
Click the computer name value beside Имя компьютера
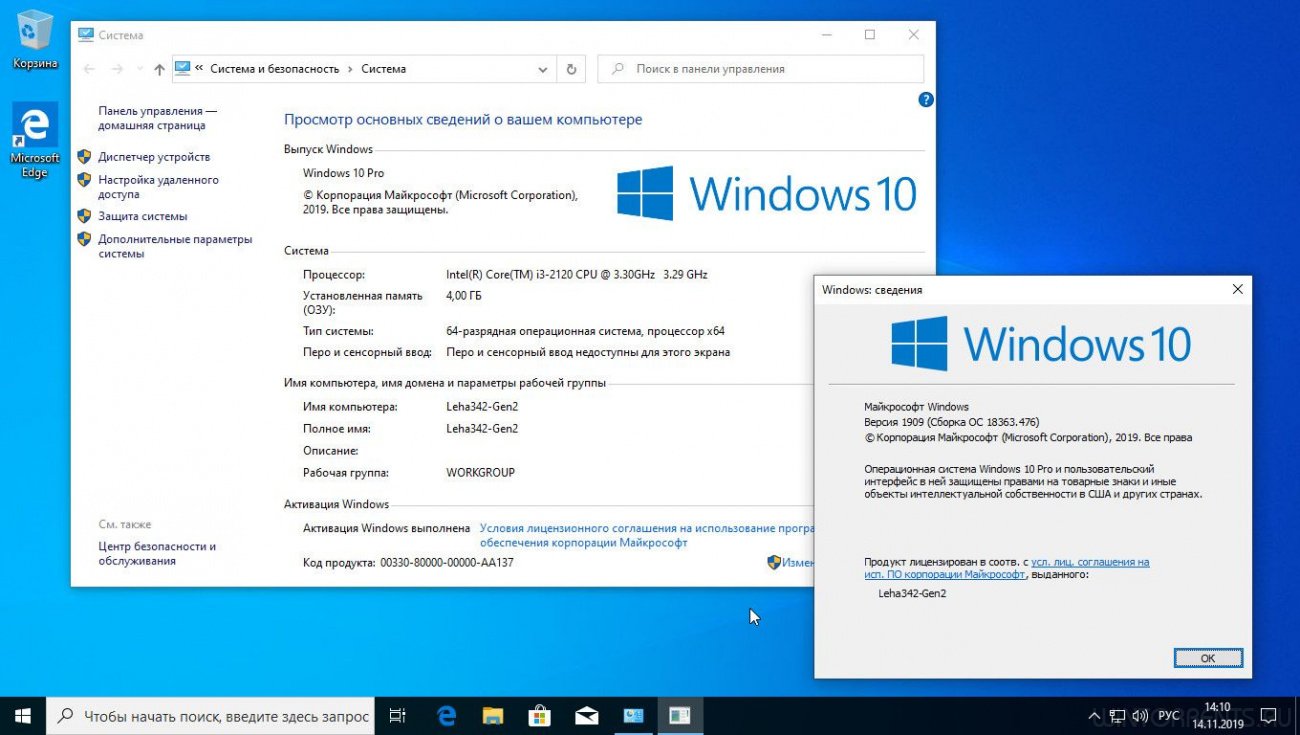482,406
